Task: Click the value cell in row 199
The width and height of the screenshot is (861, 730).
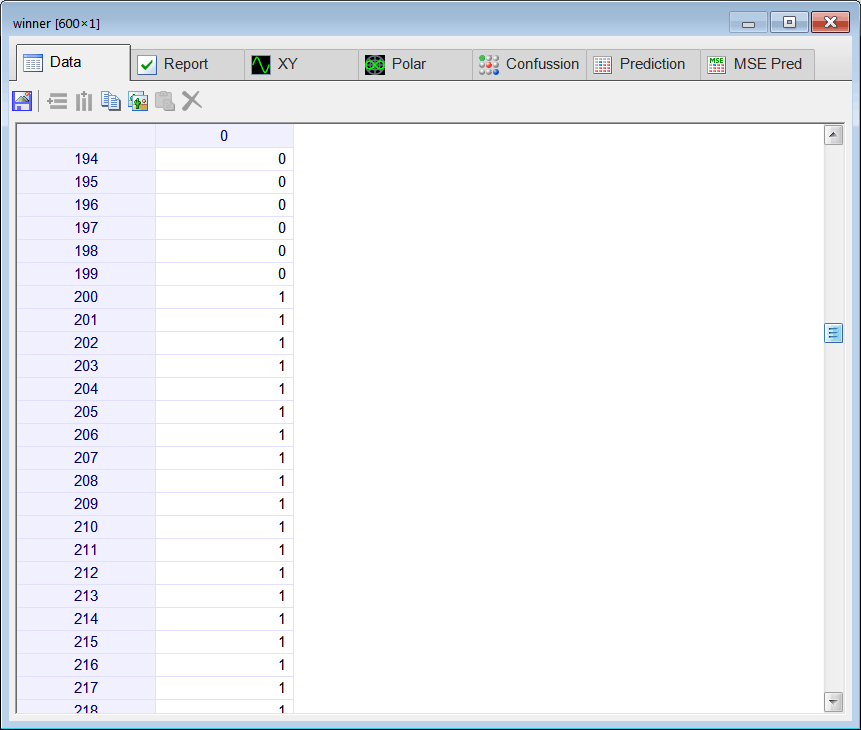Action: [x=224, y=275]
